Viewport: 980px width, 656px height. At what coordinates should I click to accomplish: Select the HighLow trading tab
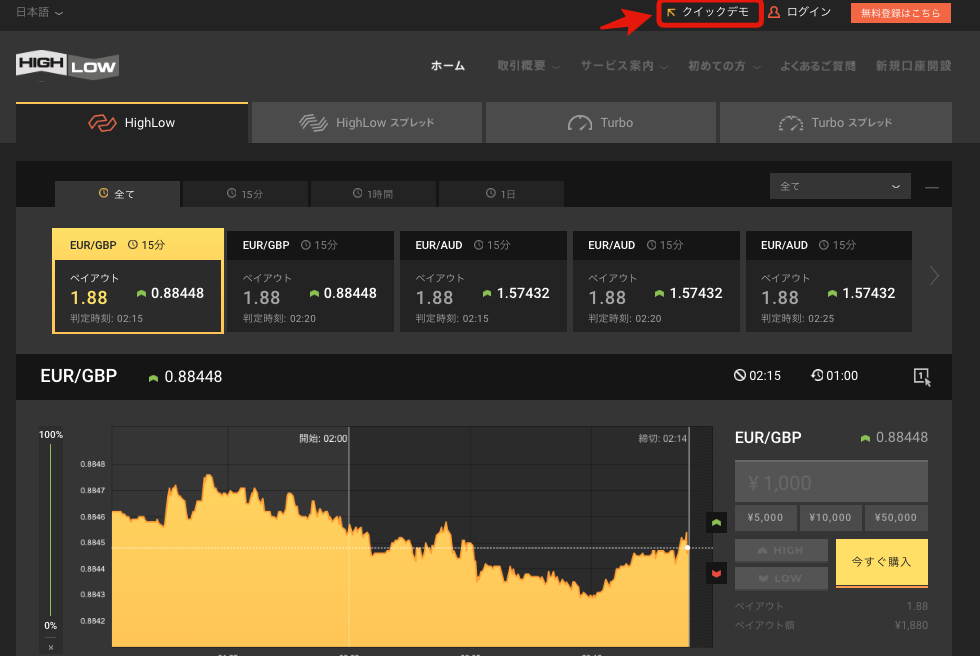click(x=132, y=122)
